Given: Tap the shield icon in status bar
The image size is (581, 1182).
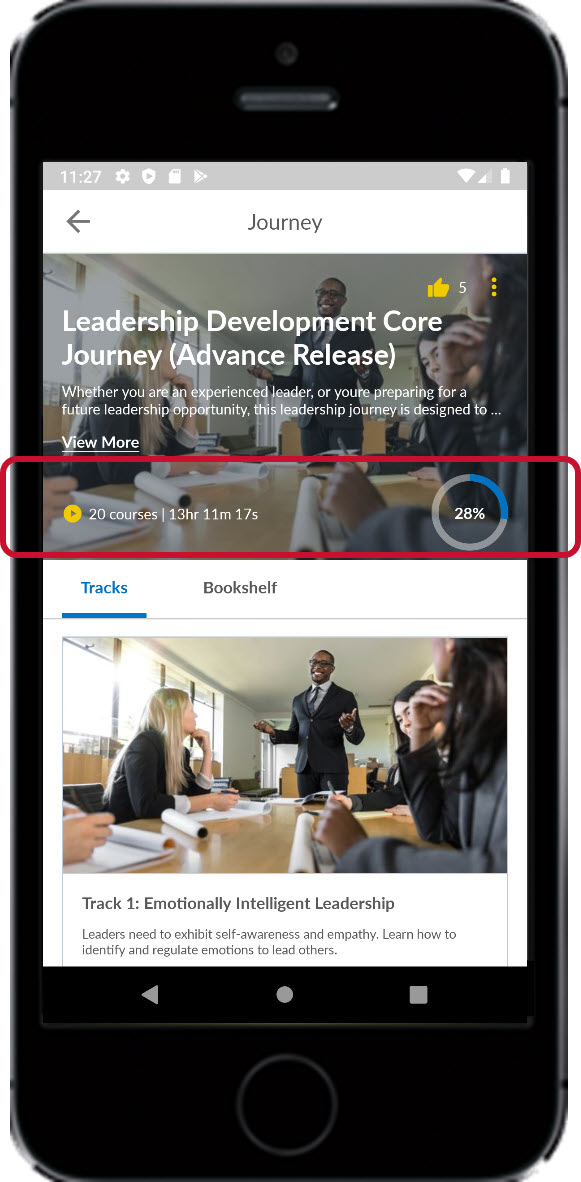Looking at the screenshot, I should (x=148, y=176).
